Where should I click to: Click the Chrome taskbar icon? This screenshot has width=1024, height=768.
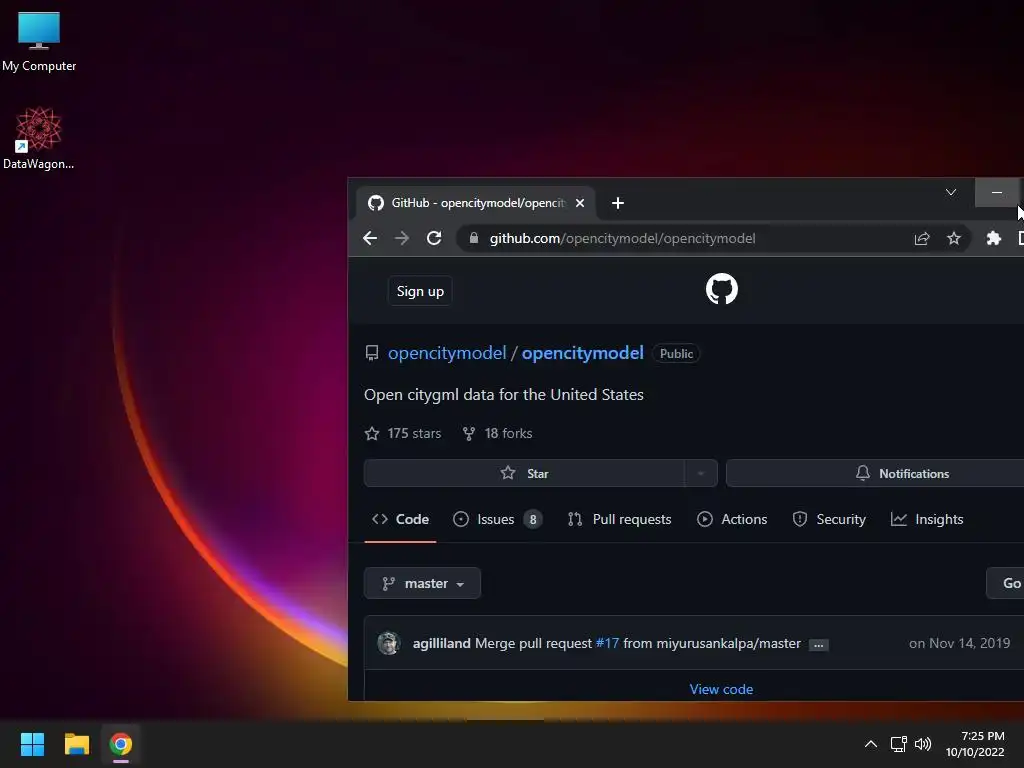(x=121, y=744)
